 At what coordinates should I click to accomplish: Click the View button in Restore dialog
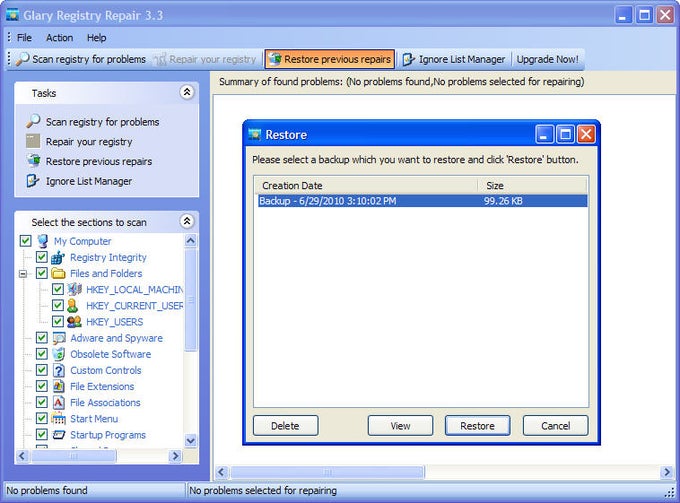(x=400, y=426)
